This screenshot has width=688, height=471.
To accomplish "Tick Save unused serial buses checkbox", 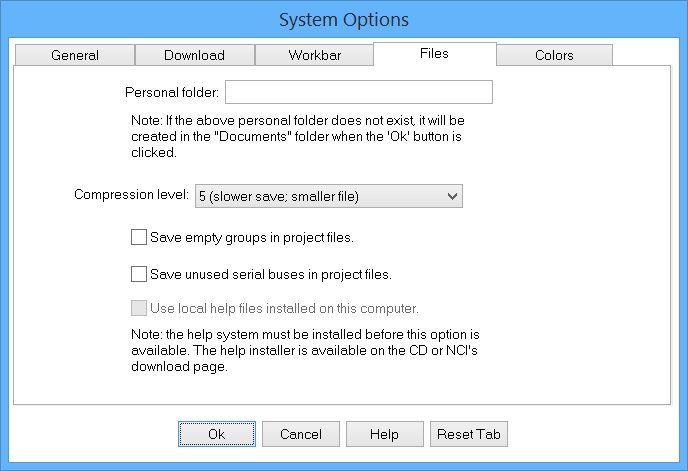I will coord(139,274).
